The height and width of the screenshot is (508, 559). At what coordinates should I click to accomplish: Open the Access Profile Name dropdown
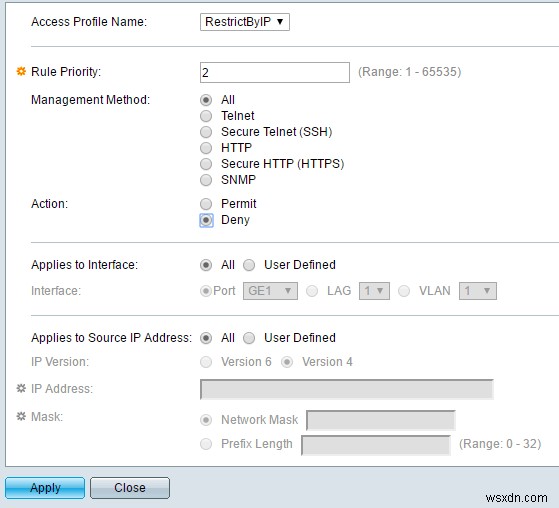coord(245,22)
